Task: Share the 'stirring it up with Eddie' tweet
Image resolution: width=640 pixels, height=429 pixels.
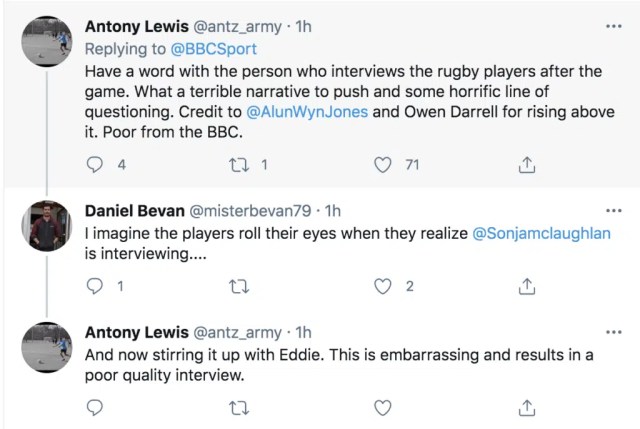Action: tap(525, 407)
